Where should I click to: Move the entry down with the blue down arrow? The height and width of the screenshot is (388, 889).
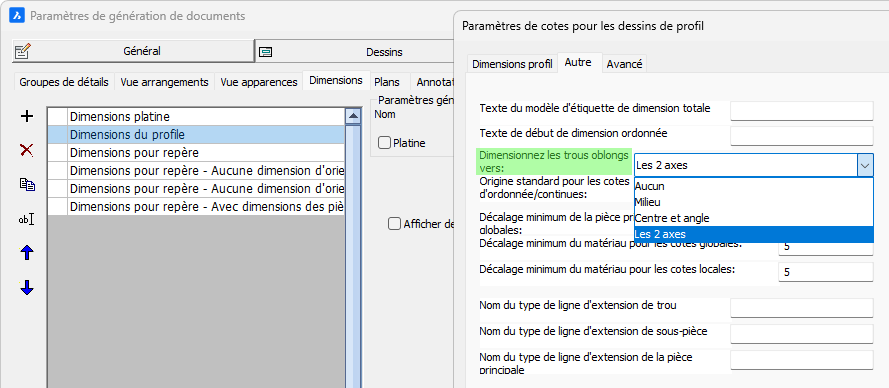[27, 288]
